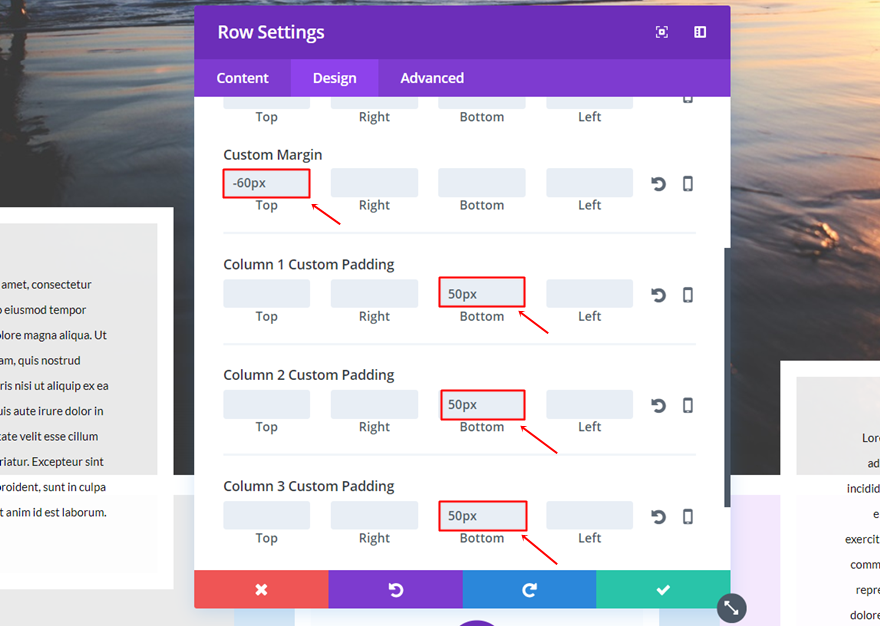880x626 pixels.
Task: Reset Column 2 Custom Padding values
Action: click(x=658, y=406)
